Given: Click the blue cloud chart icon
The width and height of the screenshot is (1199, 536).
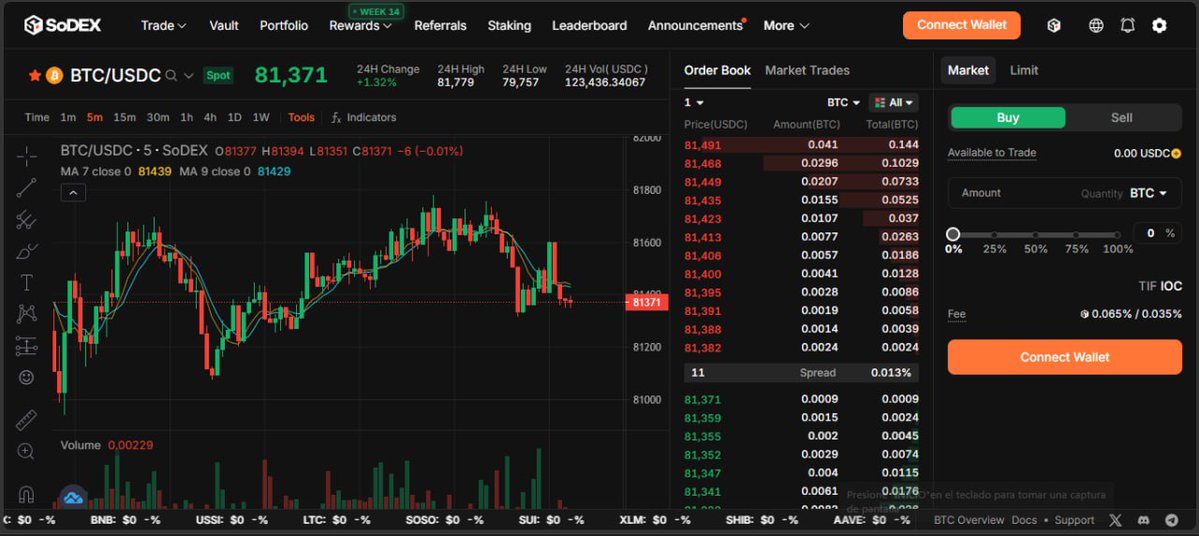Looking at the screenshot, I should click(x=73, y=498).
